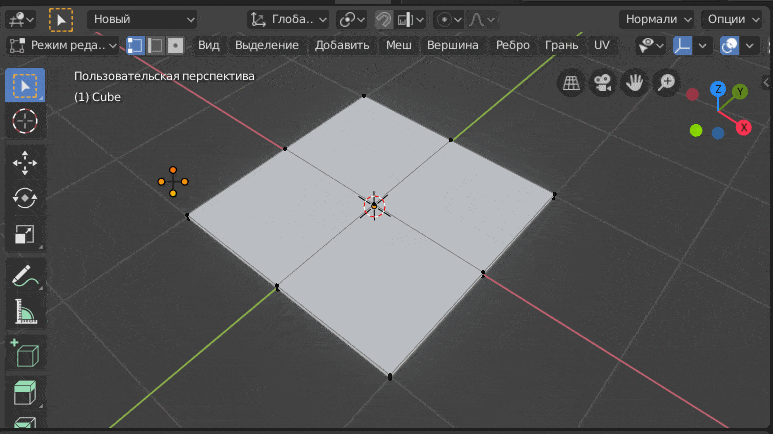773x434 pixels.
Task: Open proportional falloff curve dropdown
Action: click(482, 20)
